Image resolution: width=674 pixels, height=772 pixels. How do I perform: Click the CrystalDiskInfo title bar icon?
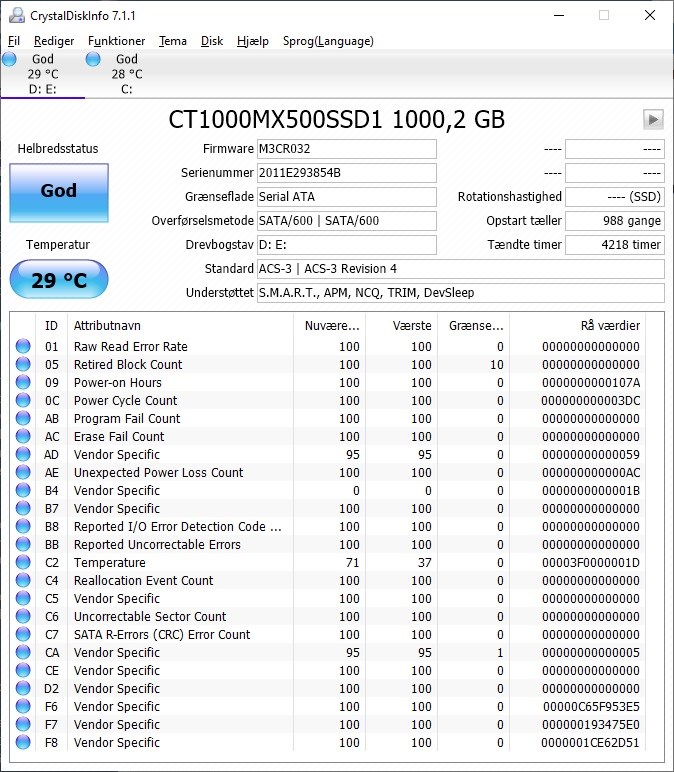click(x=17, y=15)
